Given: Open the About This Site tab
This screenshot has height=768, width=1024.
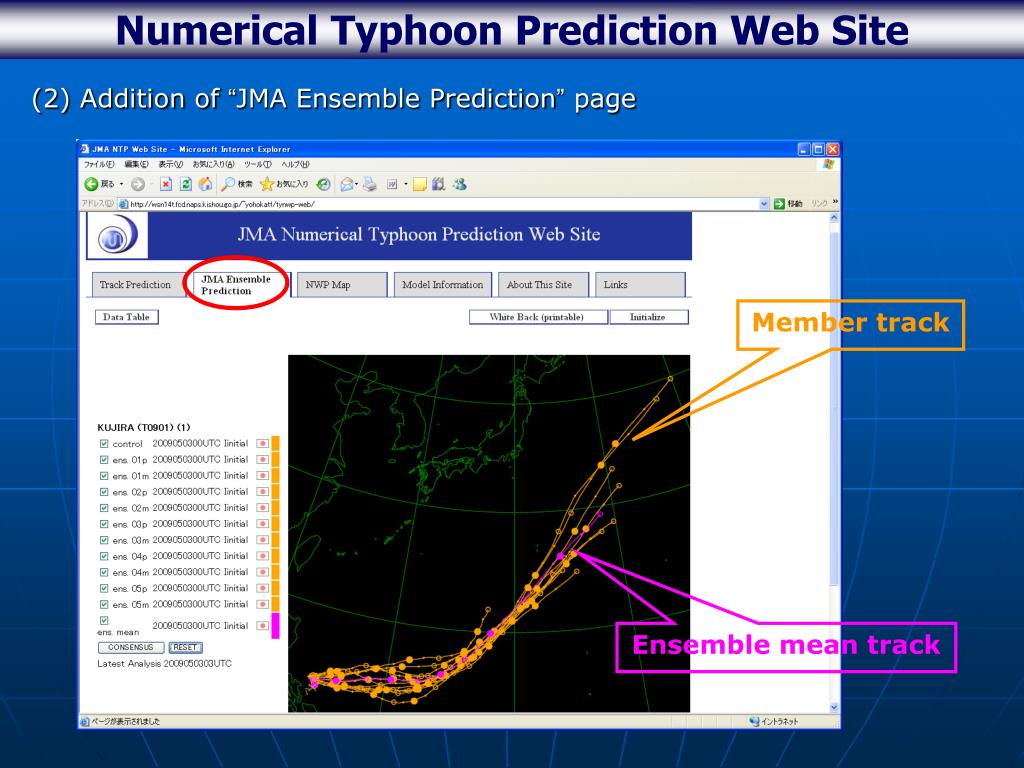Looking at the screenshot, I should pos(543,285).
